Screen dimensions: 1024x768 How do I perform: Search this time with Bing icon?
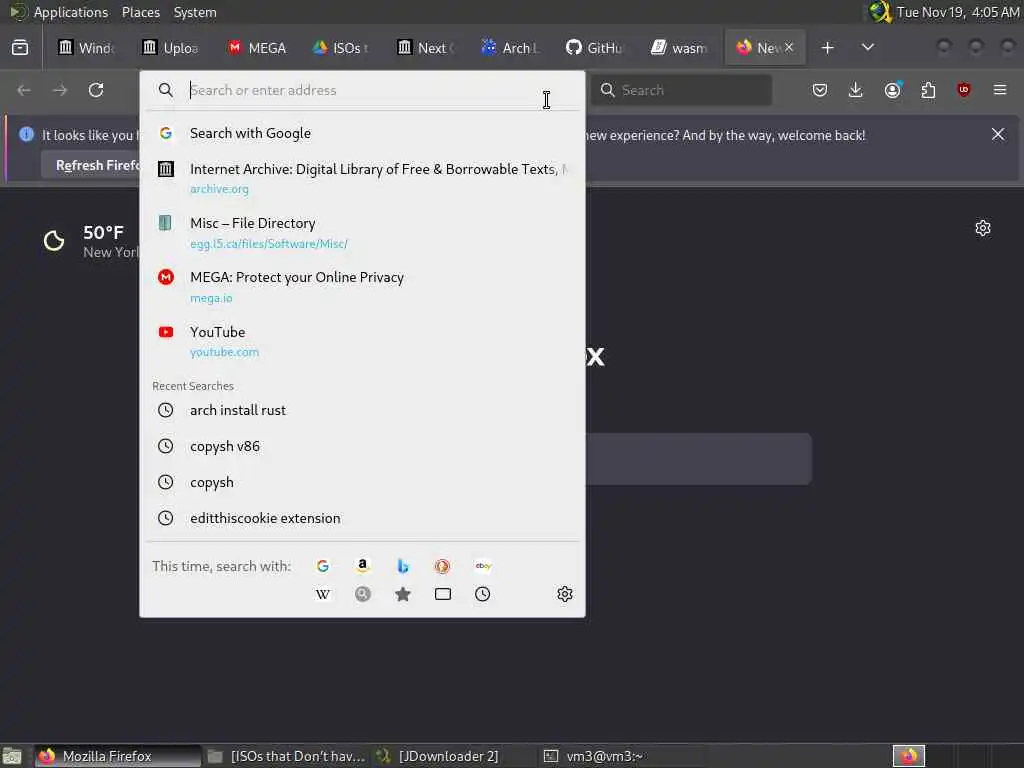403,566
